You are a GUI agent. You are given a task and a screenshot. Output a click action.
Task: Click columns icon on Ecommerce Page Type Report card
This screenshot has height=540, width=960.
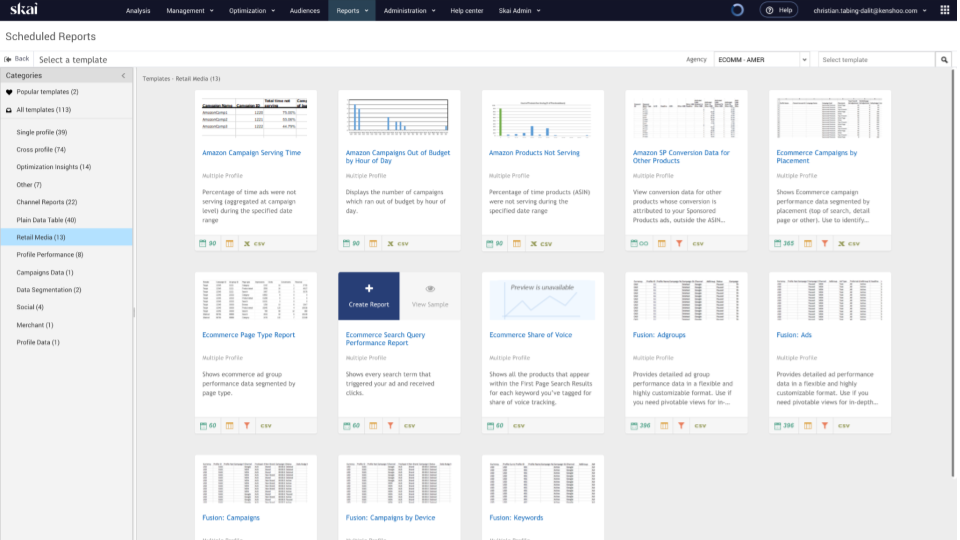click(x=230, y=426)
